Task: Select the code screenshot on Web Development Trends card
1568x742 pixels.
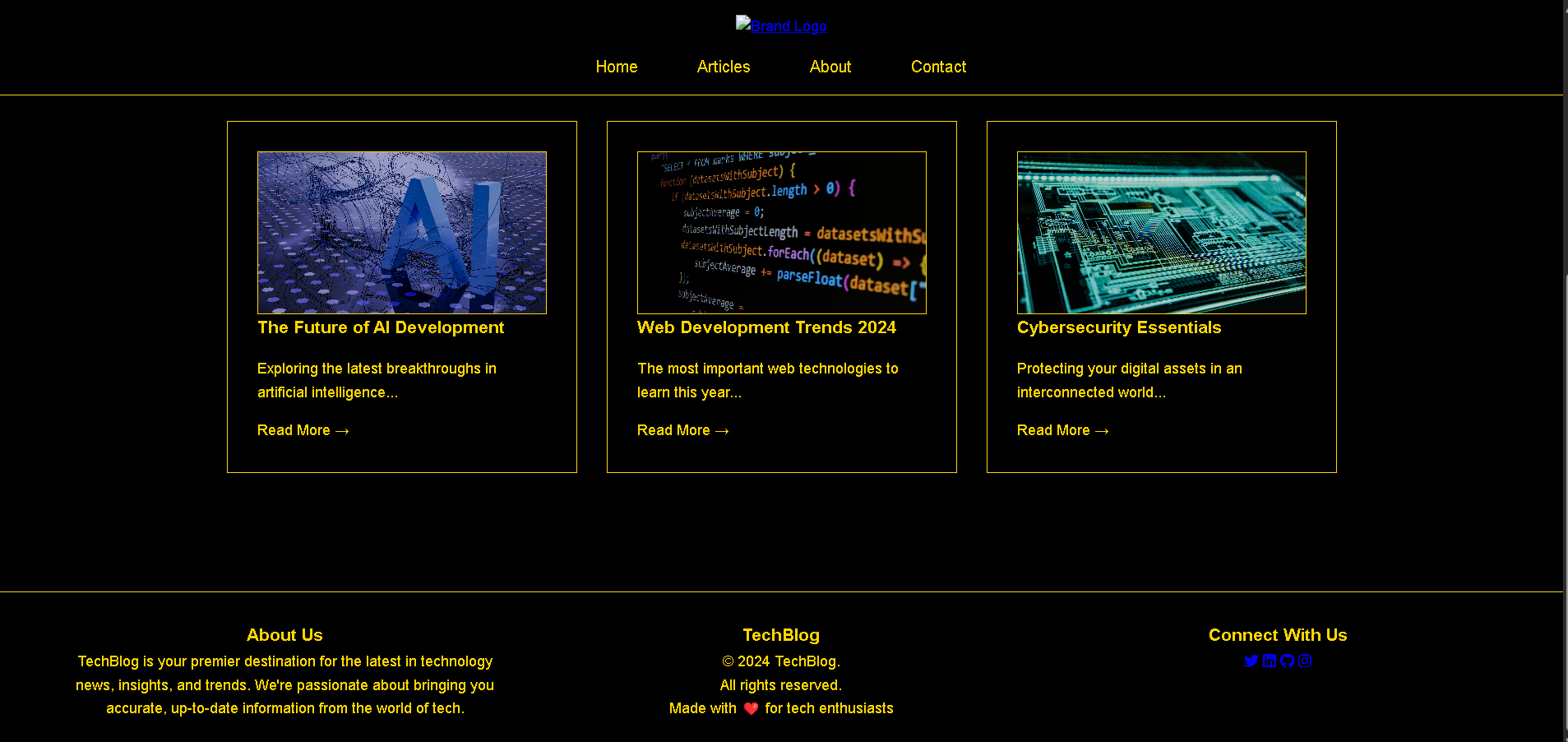Action: [781, 233]
